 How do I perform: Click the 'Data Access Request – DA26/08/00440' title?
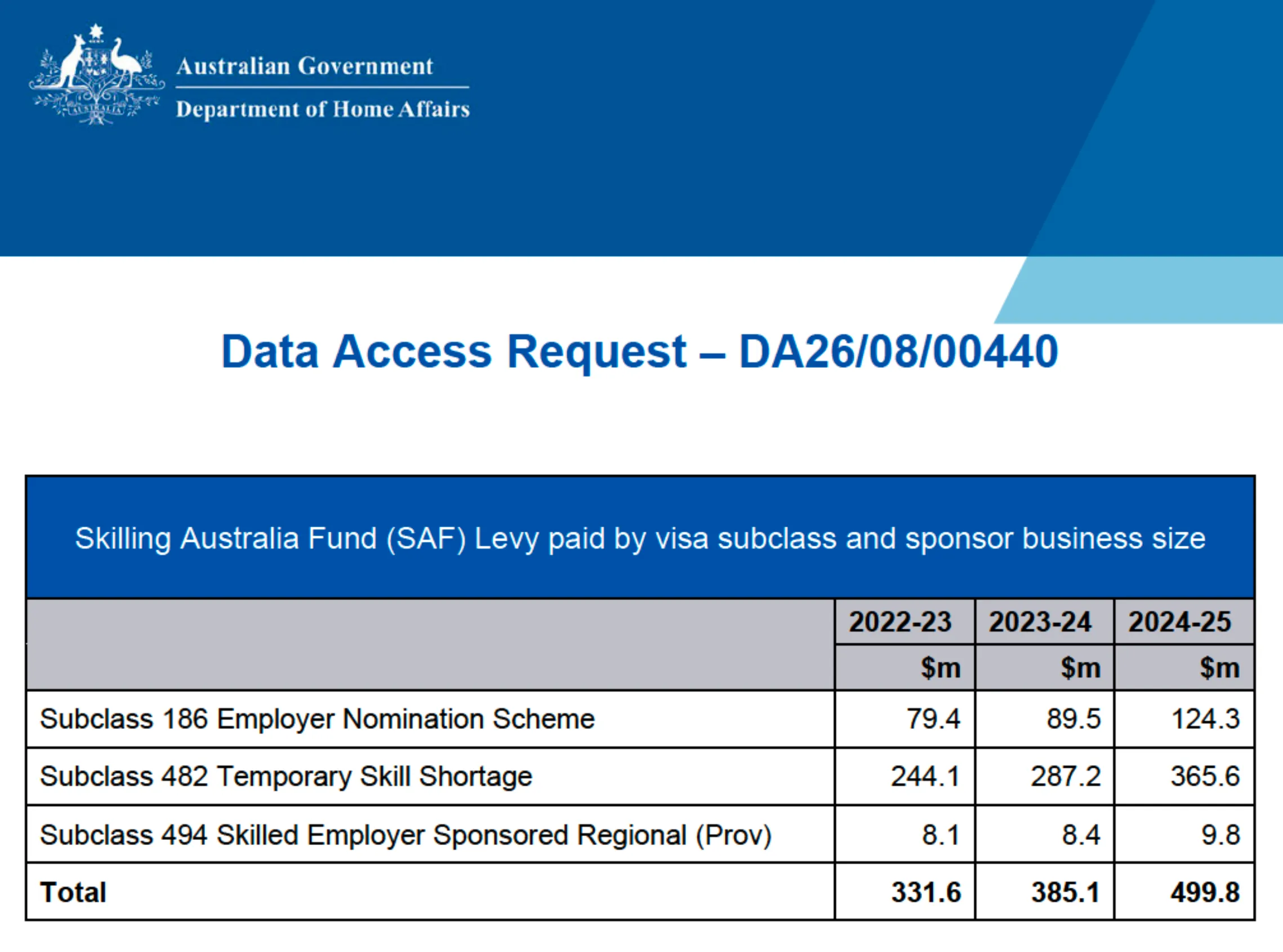click(x=639, y=352)
